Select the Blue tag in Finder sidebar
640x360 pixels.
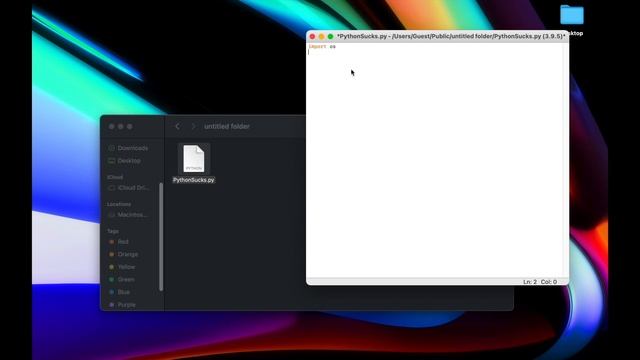click(x=119, y=292)
